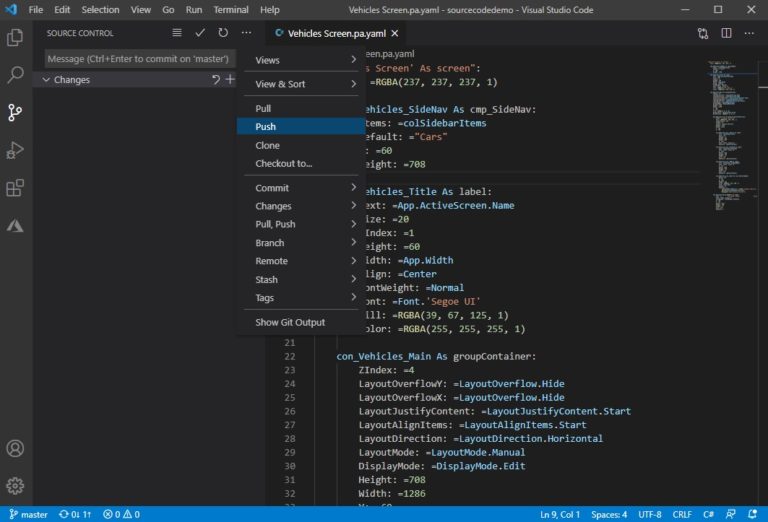Open the Explorer view in activity bar

tap(15, 38)
